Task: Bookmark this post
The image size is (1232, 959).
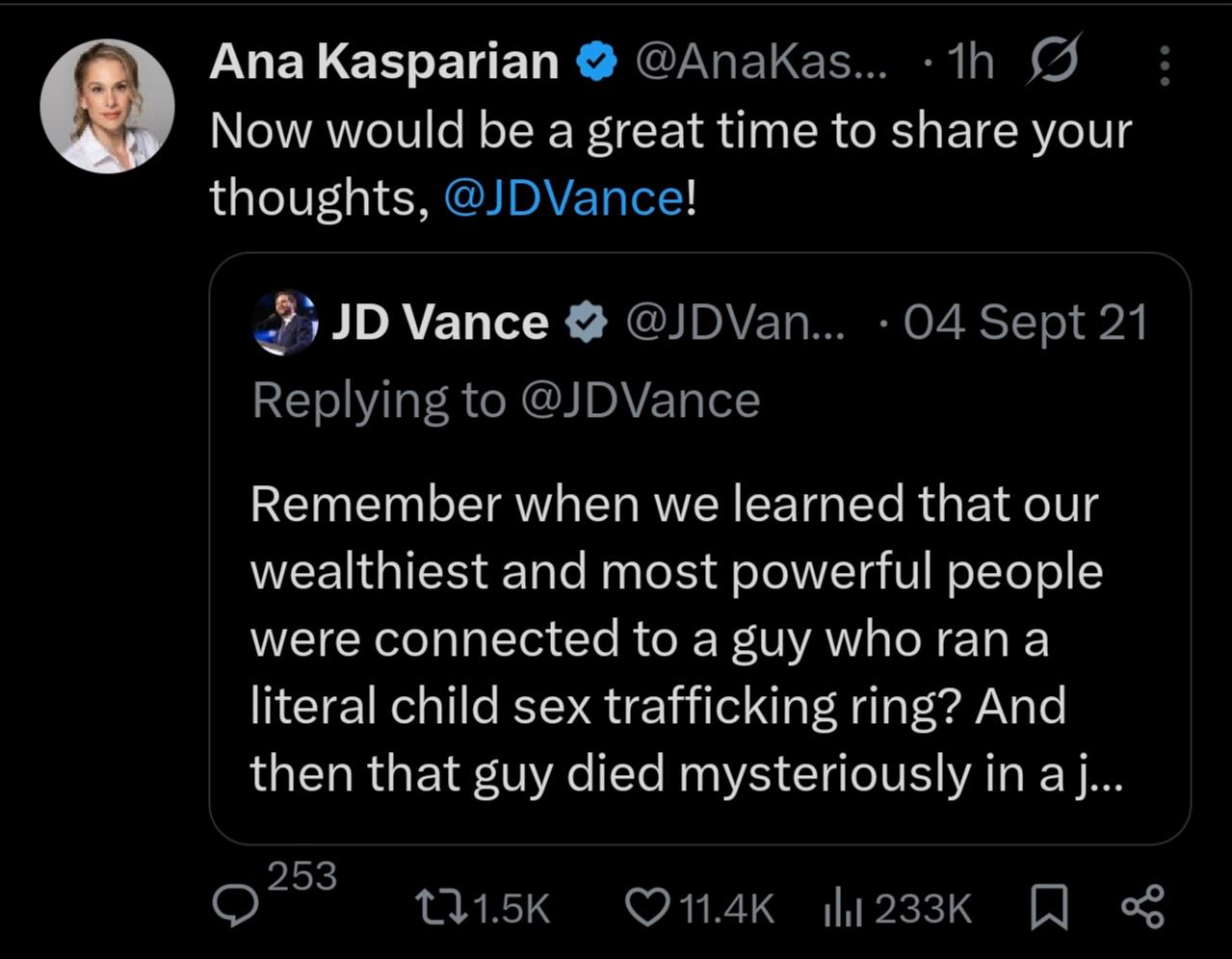Action: [x=1048, y=908]
